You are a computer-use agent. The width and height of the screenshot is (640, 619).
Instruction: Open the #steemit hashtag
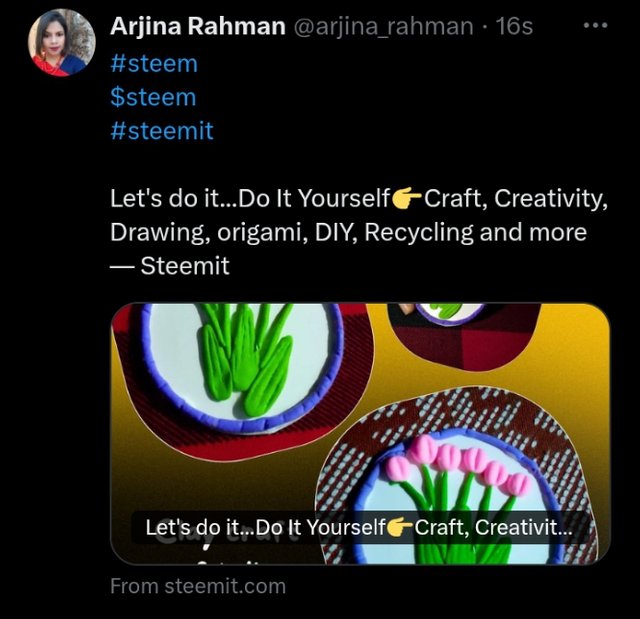162,131
